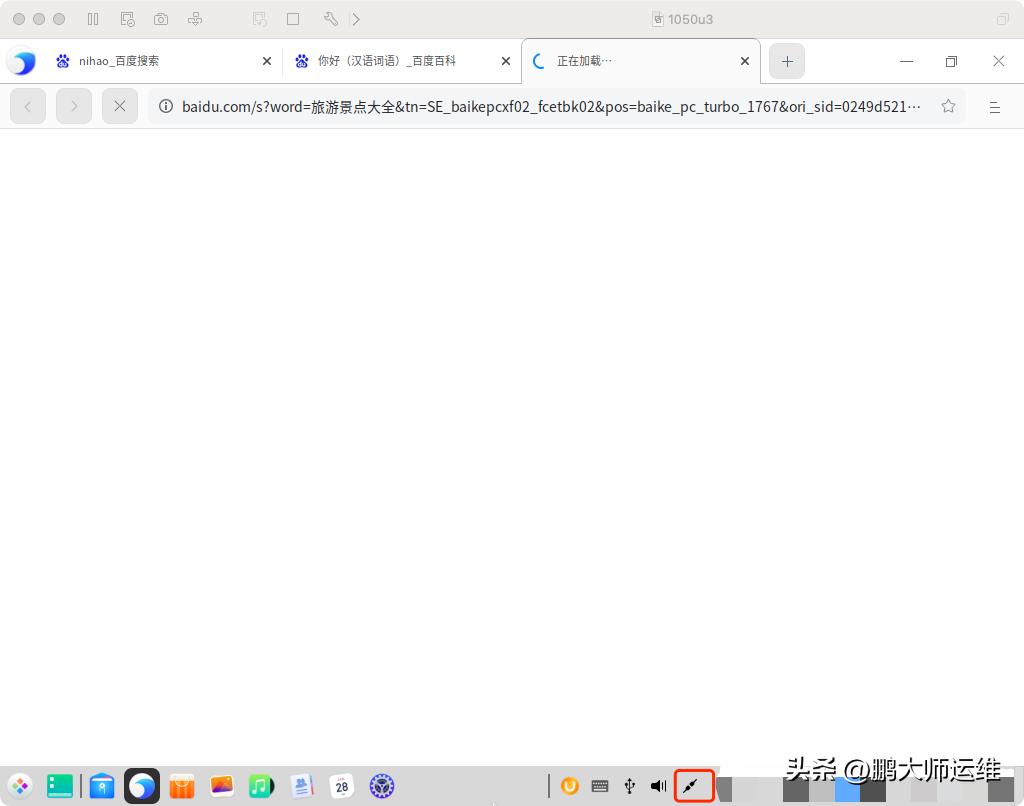Mute audio via the speaker icon in the tray

658,786
